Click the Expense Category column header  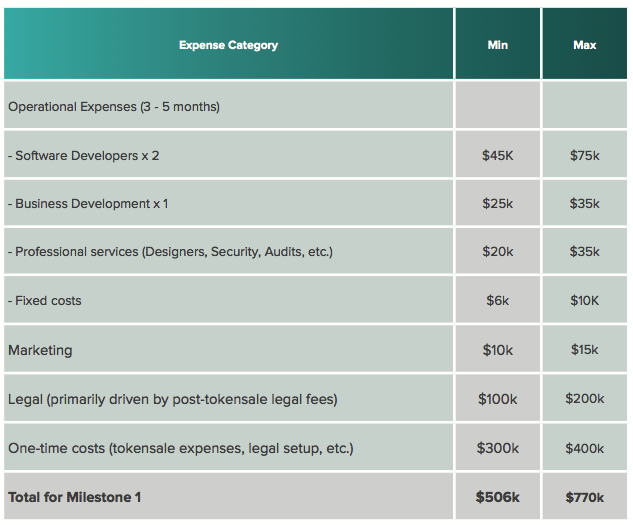[x=228, y=45]
